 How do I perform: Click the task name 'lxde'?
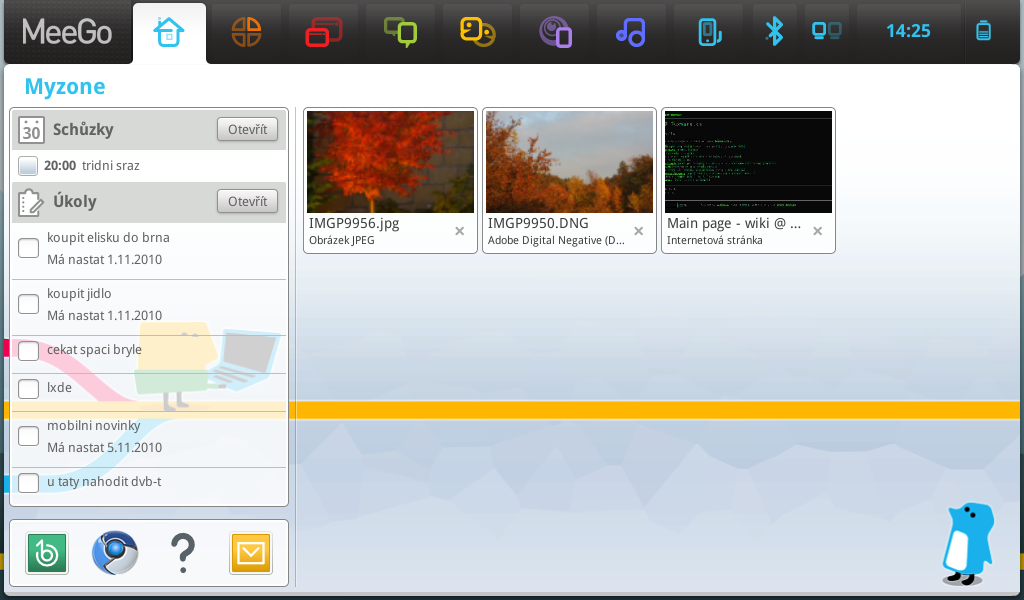(59, 388)
